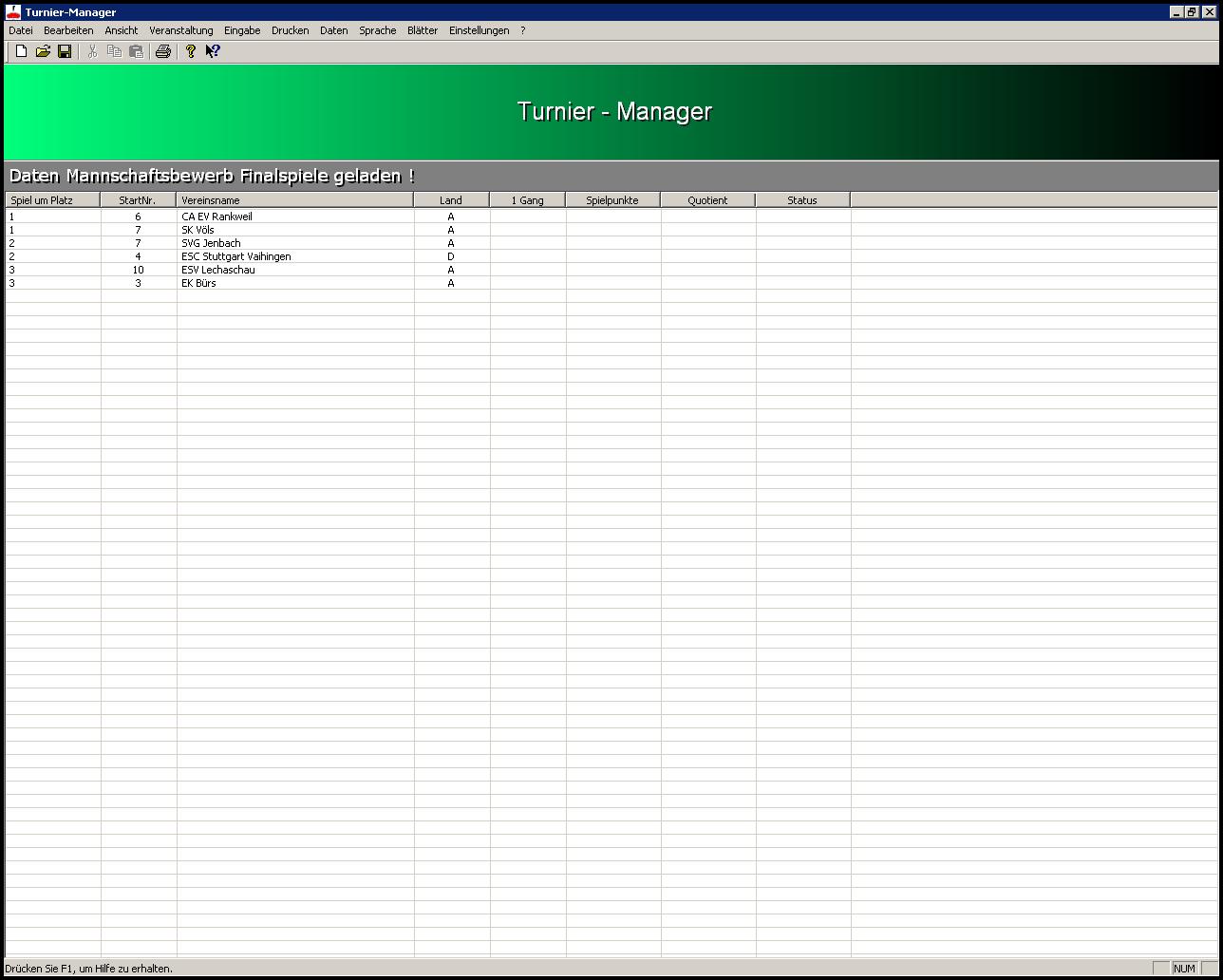Viewport: 1223px width, 980px height.
Task: Open the Veranstaltung menu
Action: (181, 30)
